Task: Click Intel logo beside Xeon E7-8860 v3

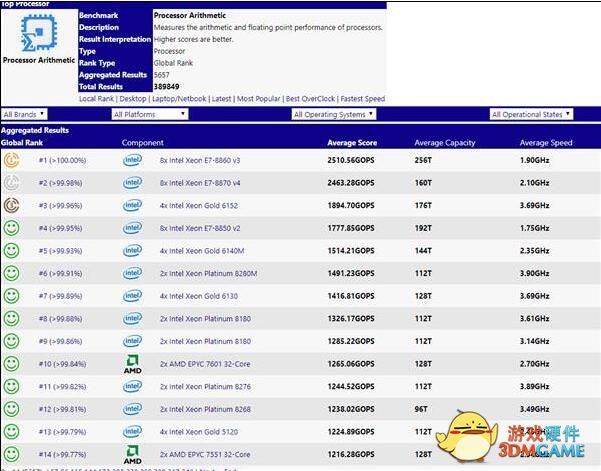Action: tap(132, 160)
